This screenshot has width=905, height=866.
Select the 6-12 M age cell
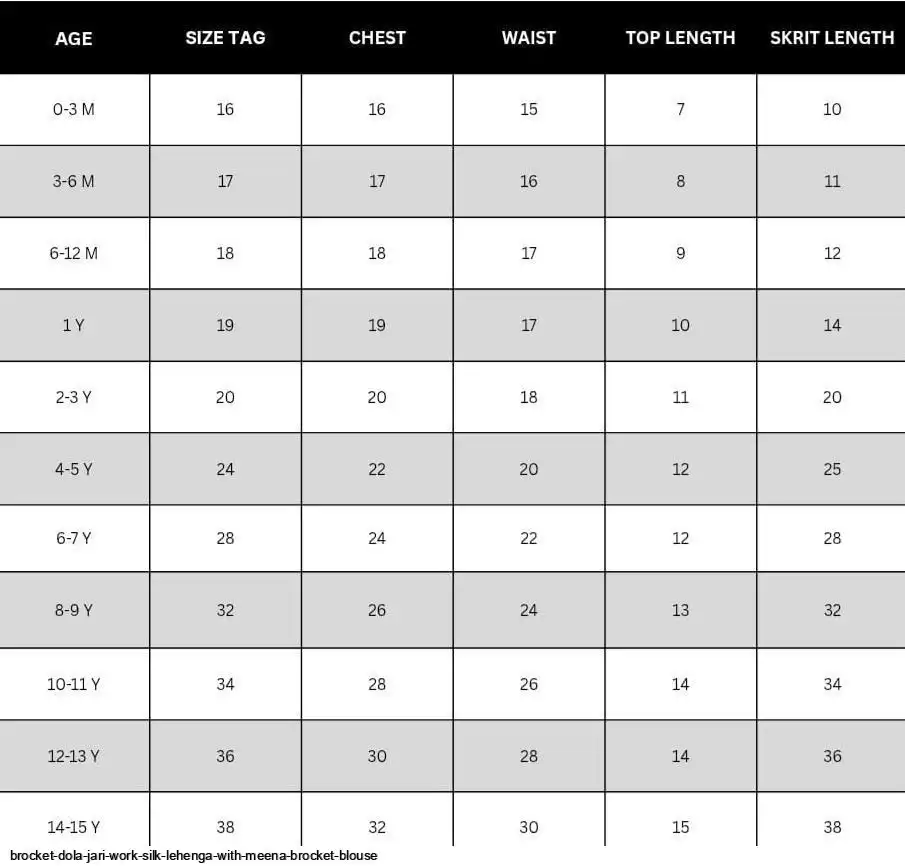tap(74, 253)
